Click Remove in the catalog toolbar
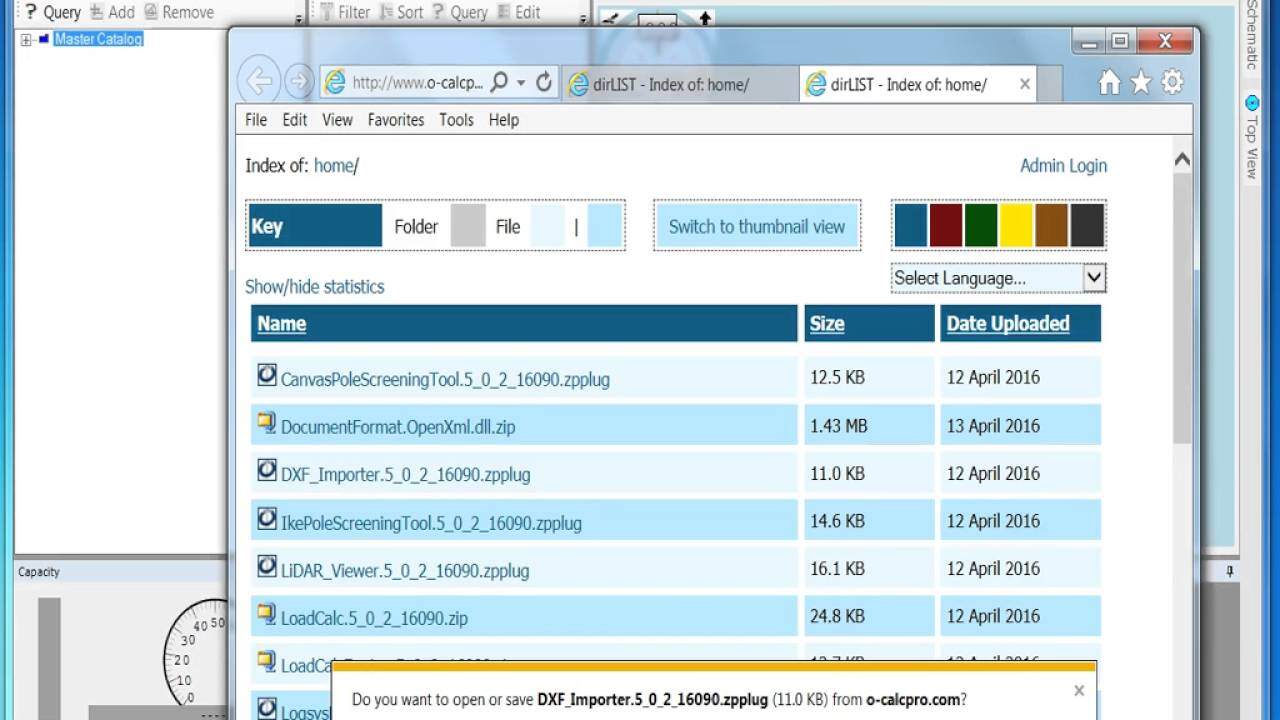This screenshot has width=1280, height=720. tap(178, 12)
